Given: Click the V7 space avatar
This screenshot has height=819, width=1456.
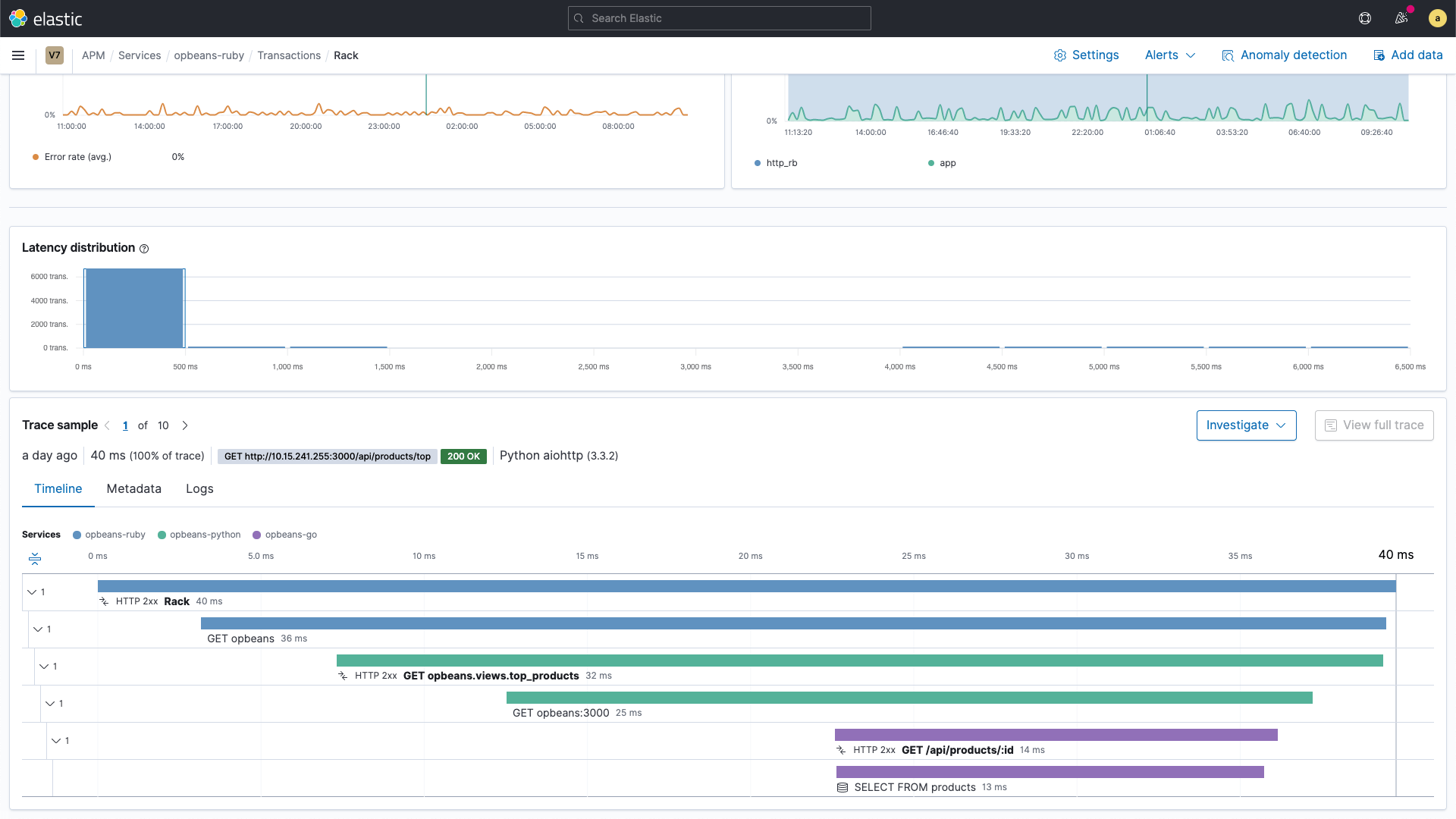Looking at the screenshot, I should pos(55,55).
